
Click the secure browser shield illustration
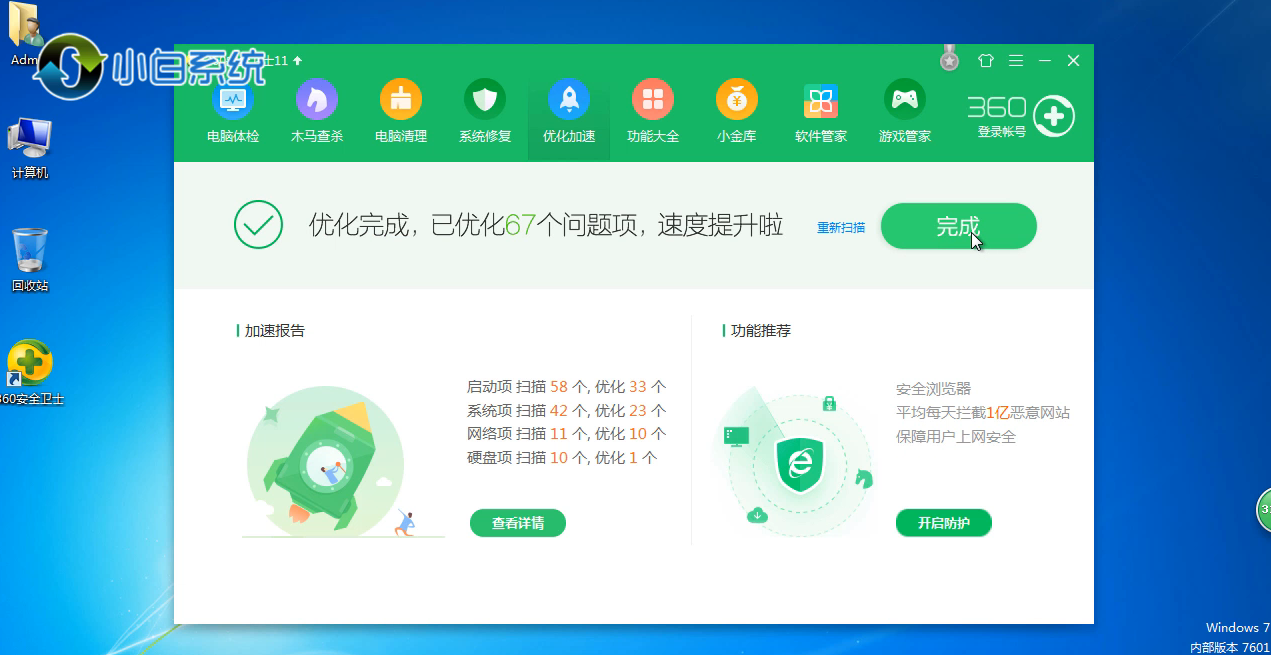799,464
